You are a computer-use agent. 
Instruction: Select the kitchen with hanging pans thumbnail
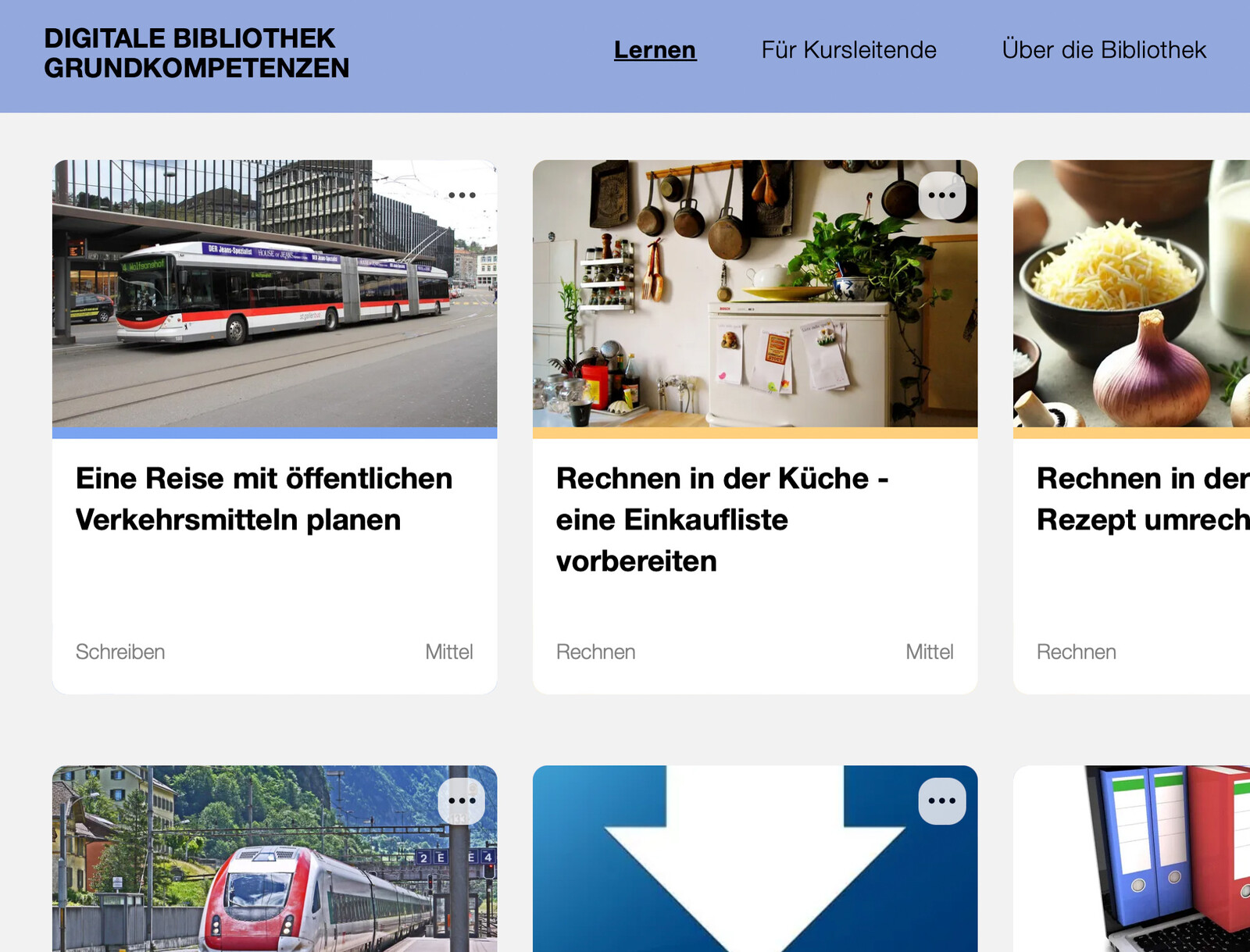click(755, 294)
